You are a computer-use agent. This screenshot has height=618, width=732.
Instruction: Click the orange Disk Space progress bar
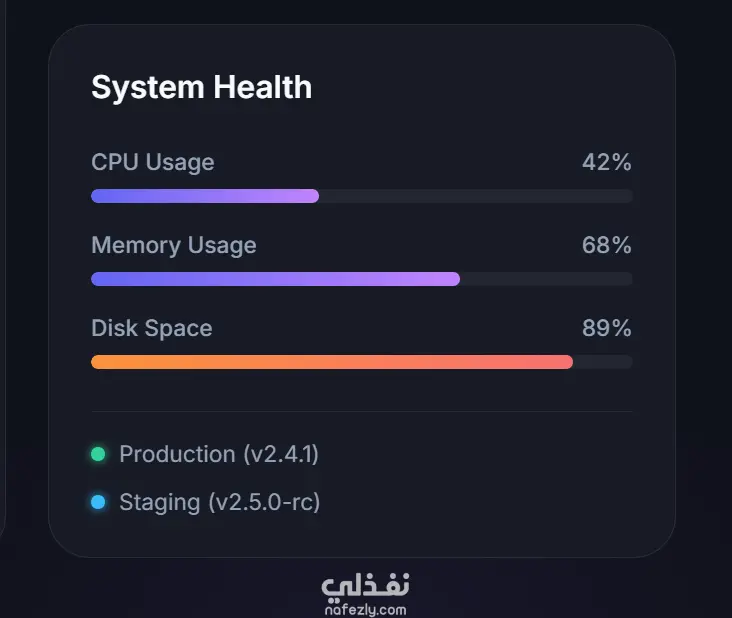click(x=332, y=362)
